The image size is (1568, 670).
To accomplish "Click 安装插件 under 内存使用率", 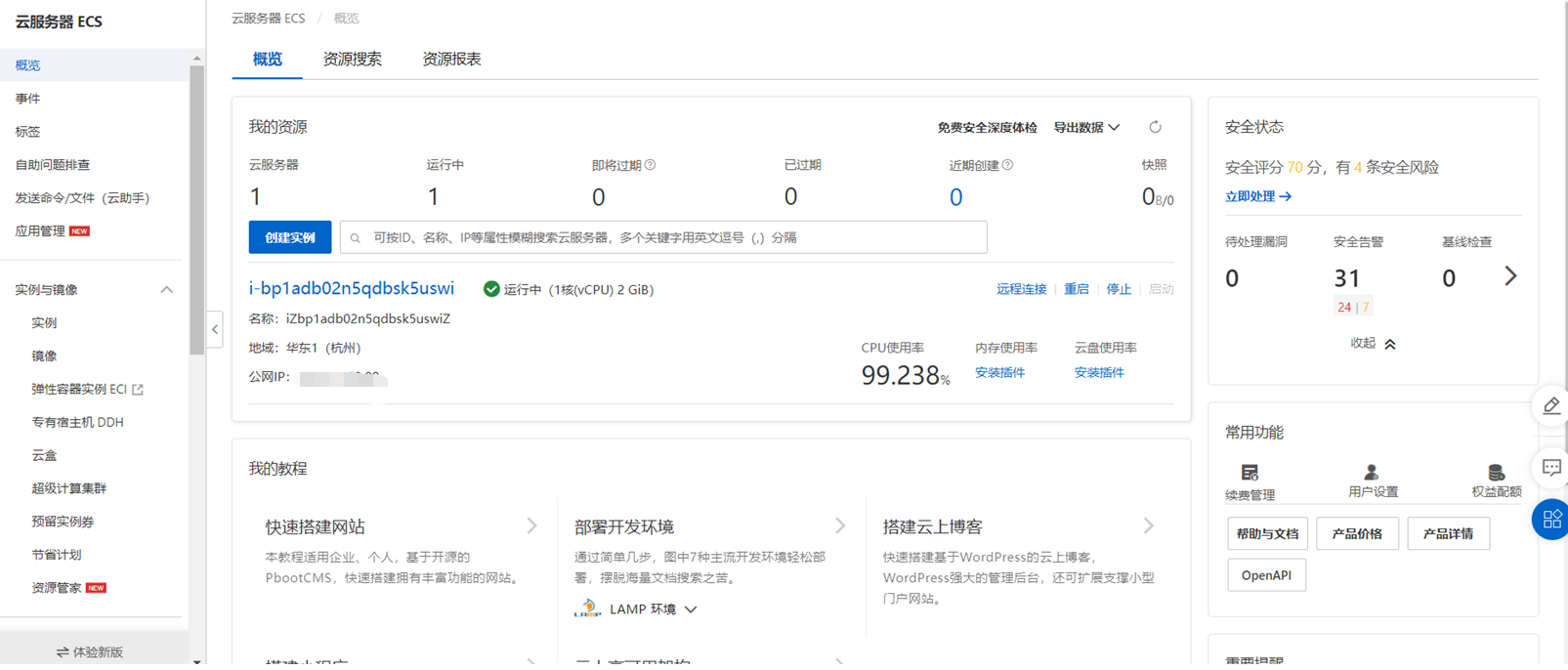I will (x=999, y=372).
